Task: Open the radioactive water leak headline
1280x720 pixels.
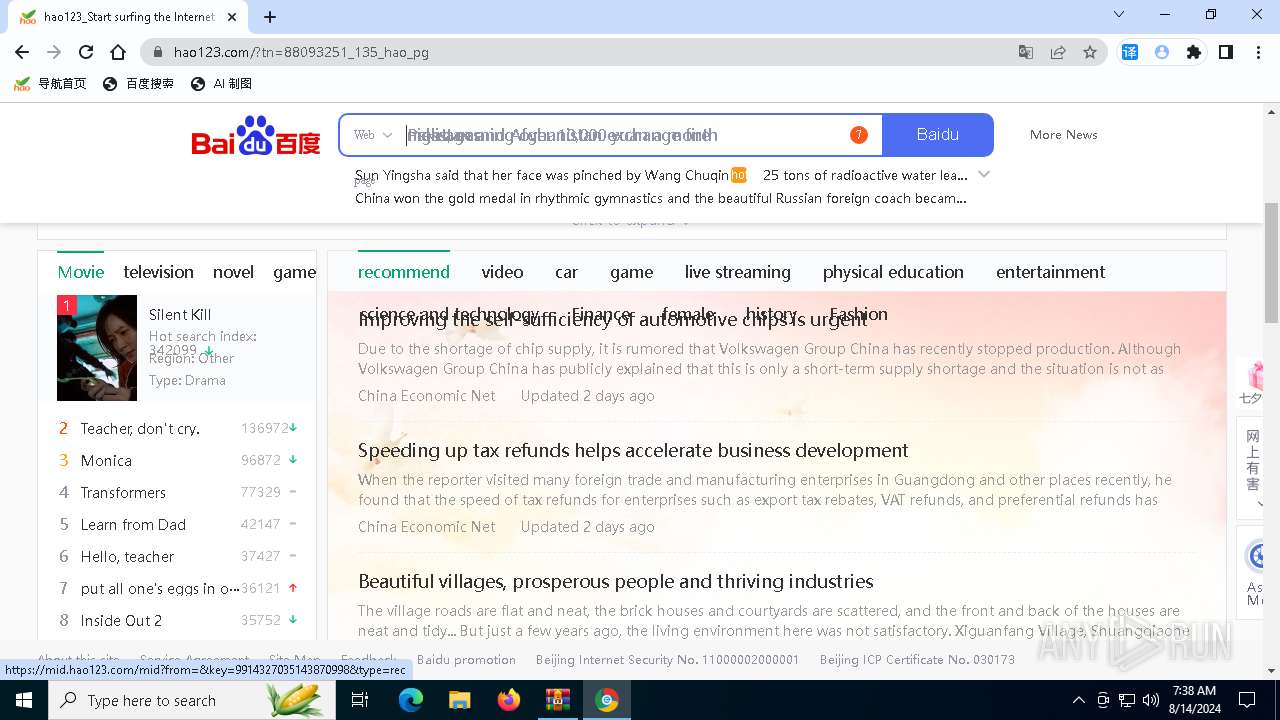Action: pos(865,175)
